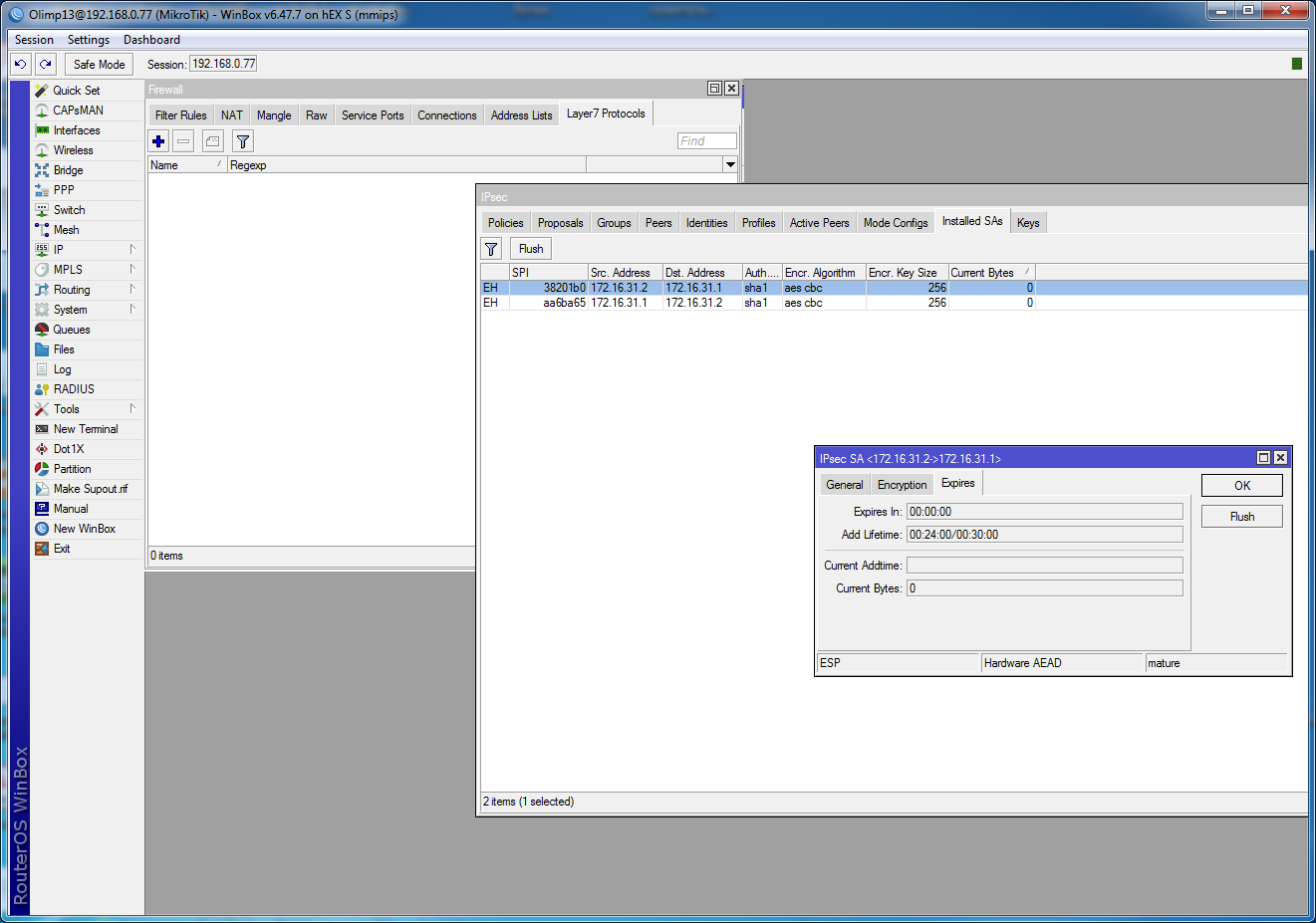This screenshot has width=1316, height=923.
Task: Click the comment icon in Firewall toolbar
Action: pos(212,141)
